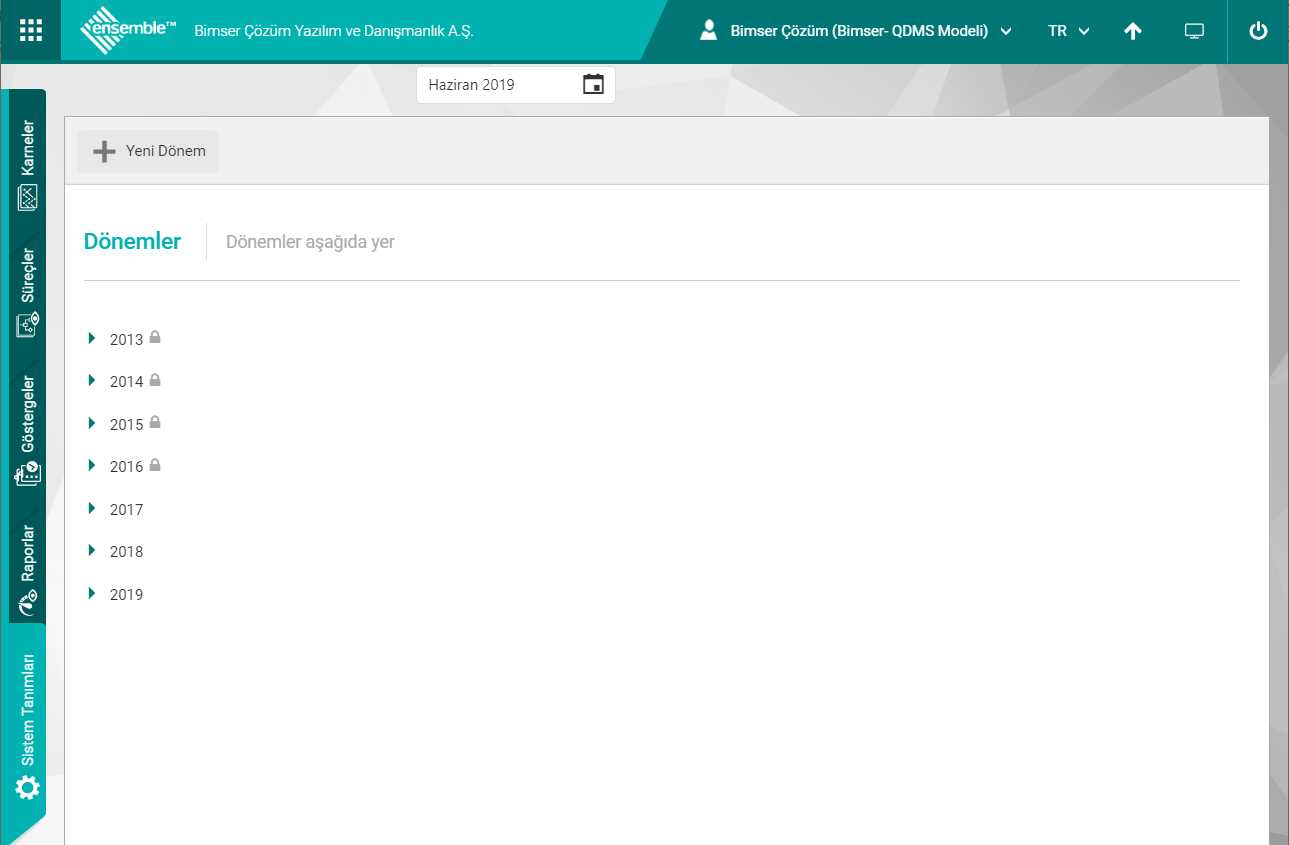
Task: Click the user profile avatar icon
Action: click(709, 31)
